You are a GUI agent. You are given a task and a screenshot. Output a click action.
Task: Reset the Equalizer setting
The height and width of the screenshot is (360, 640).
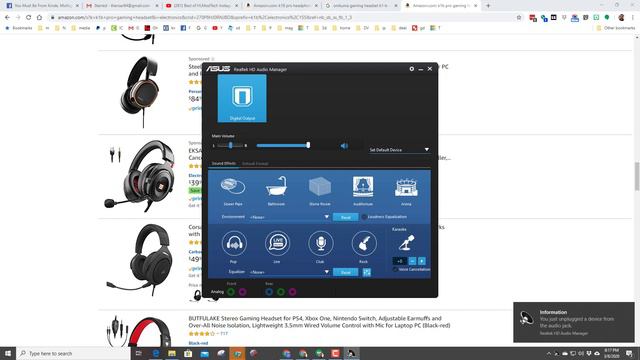click(x=345, y=272)
